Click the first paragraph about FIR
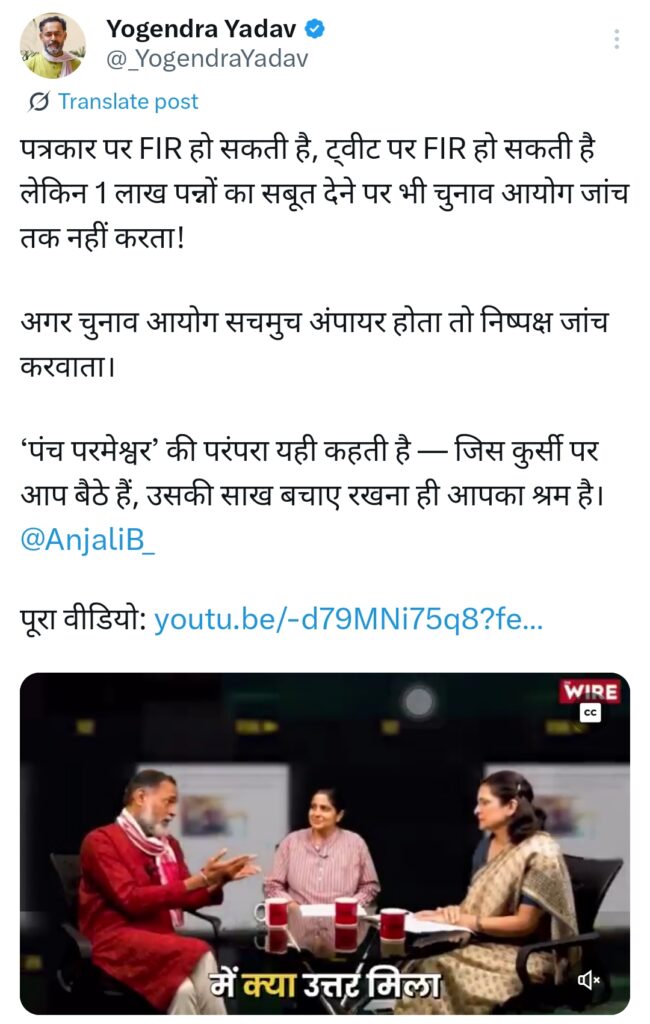 325,193
